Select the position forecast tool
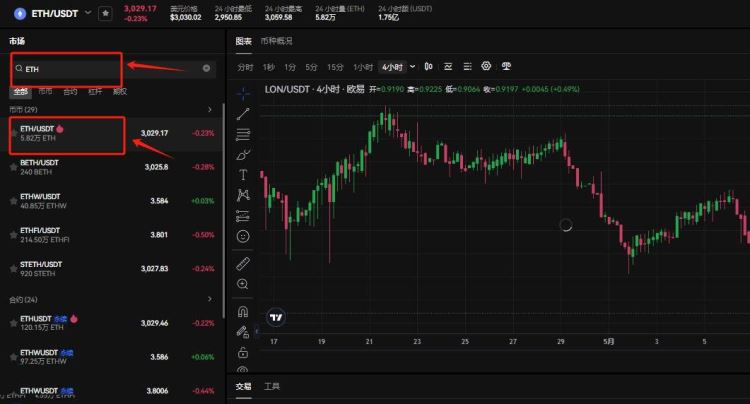Viewport: 750px width, 404px height. [243, 216]
